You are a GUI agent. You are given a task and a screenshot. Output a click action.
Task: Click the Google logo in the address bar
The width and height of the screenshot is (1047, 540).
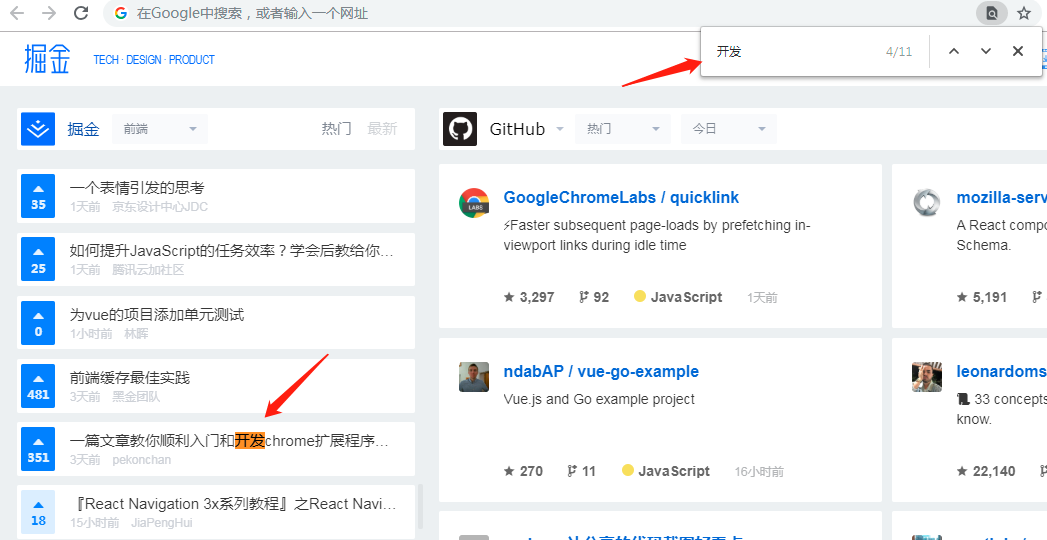click(x=121, y=13)
